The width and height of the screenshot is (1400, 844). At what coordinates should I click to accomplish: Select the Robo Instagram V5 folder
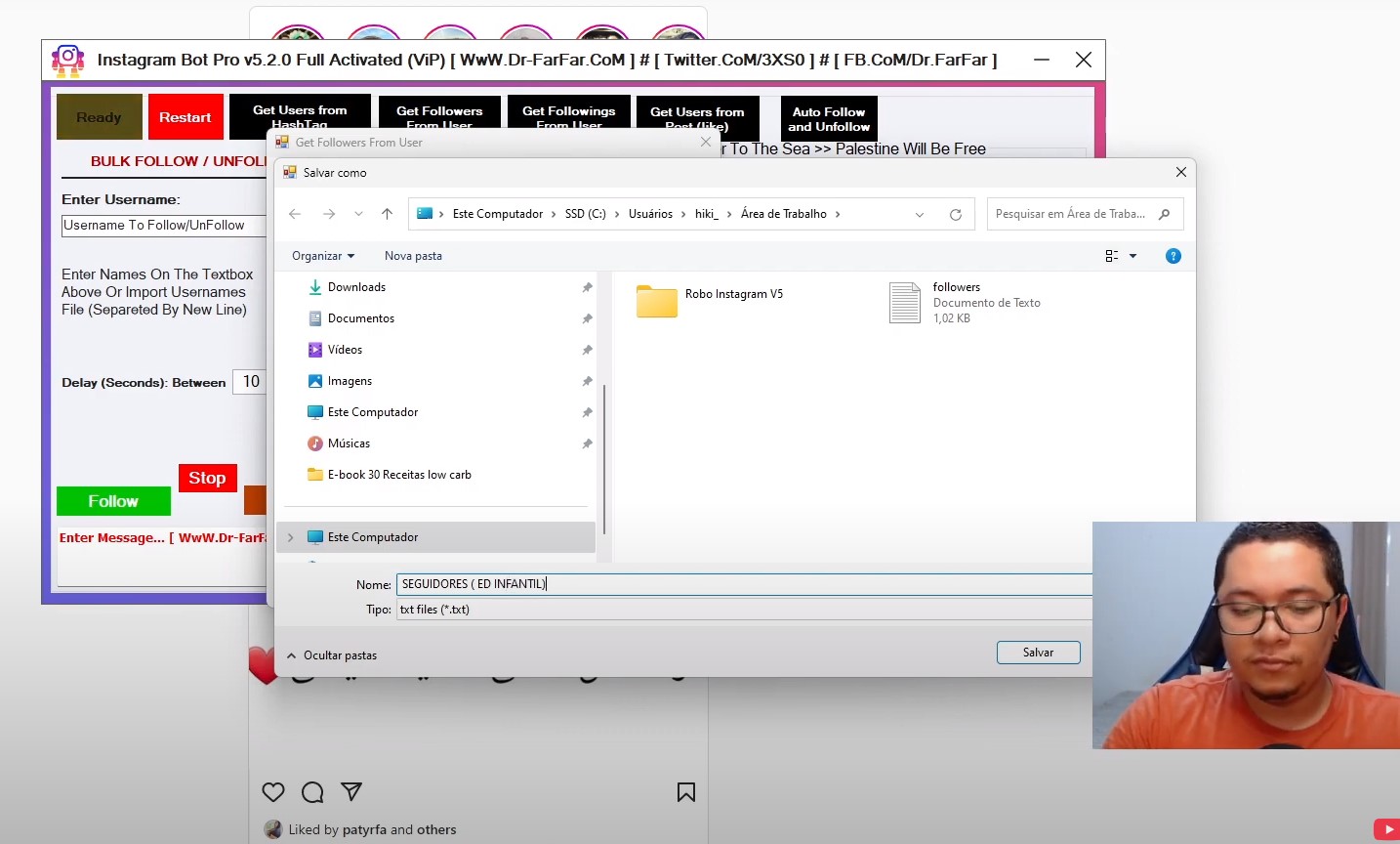[710, 301]
